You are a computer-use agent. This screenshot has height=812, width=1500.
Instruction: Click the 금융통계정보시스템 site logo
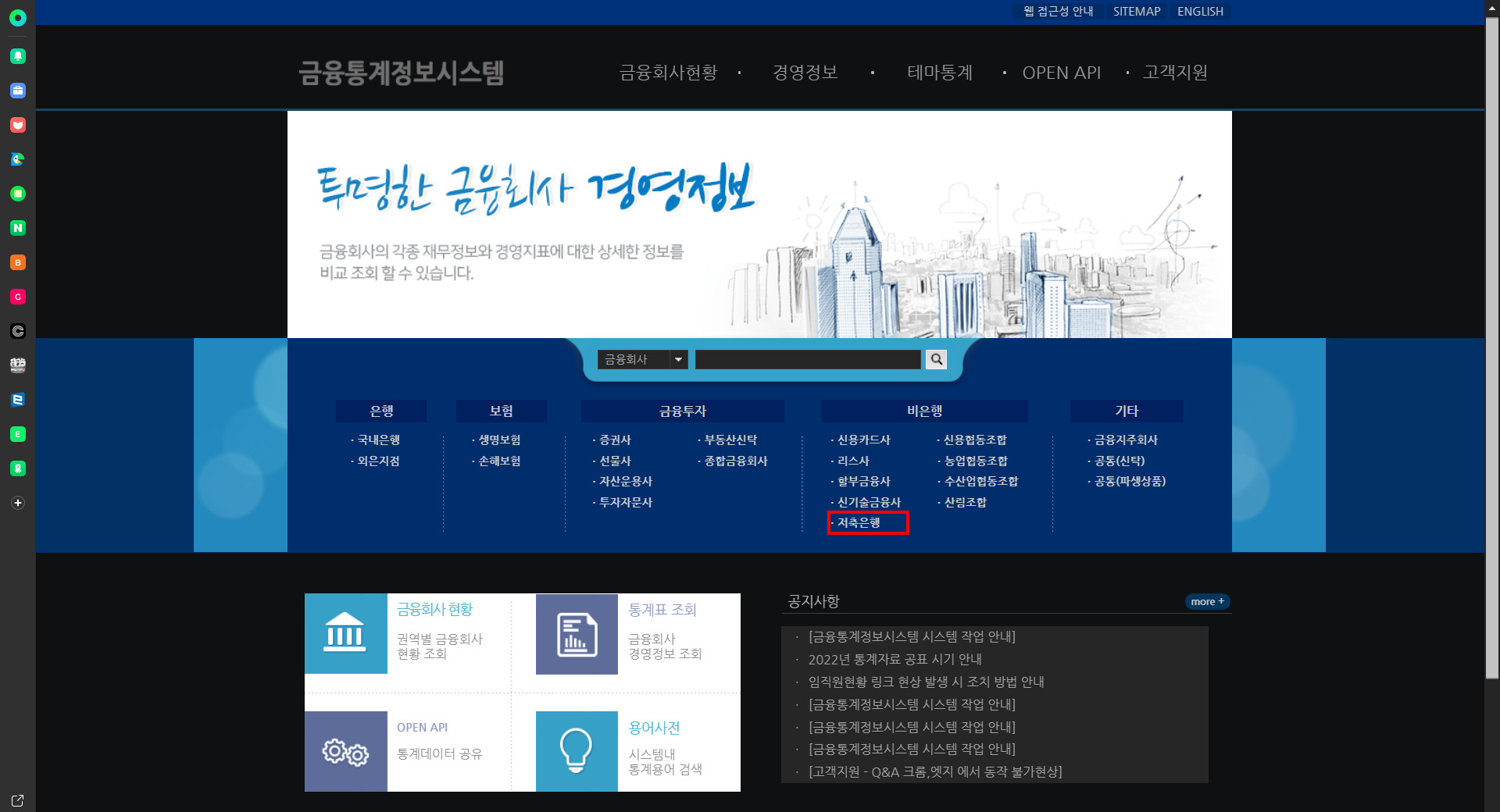(x=402, y=73)
